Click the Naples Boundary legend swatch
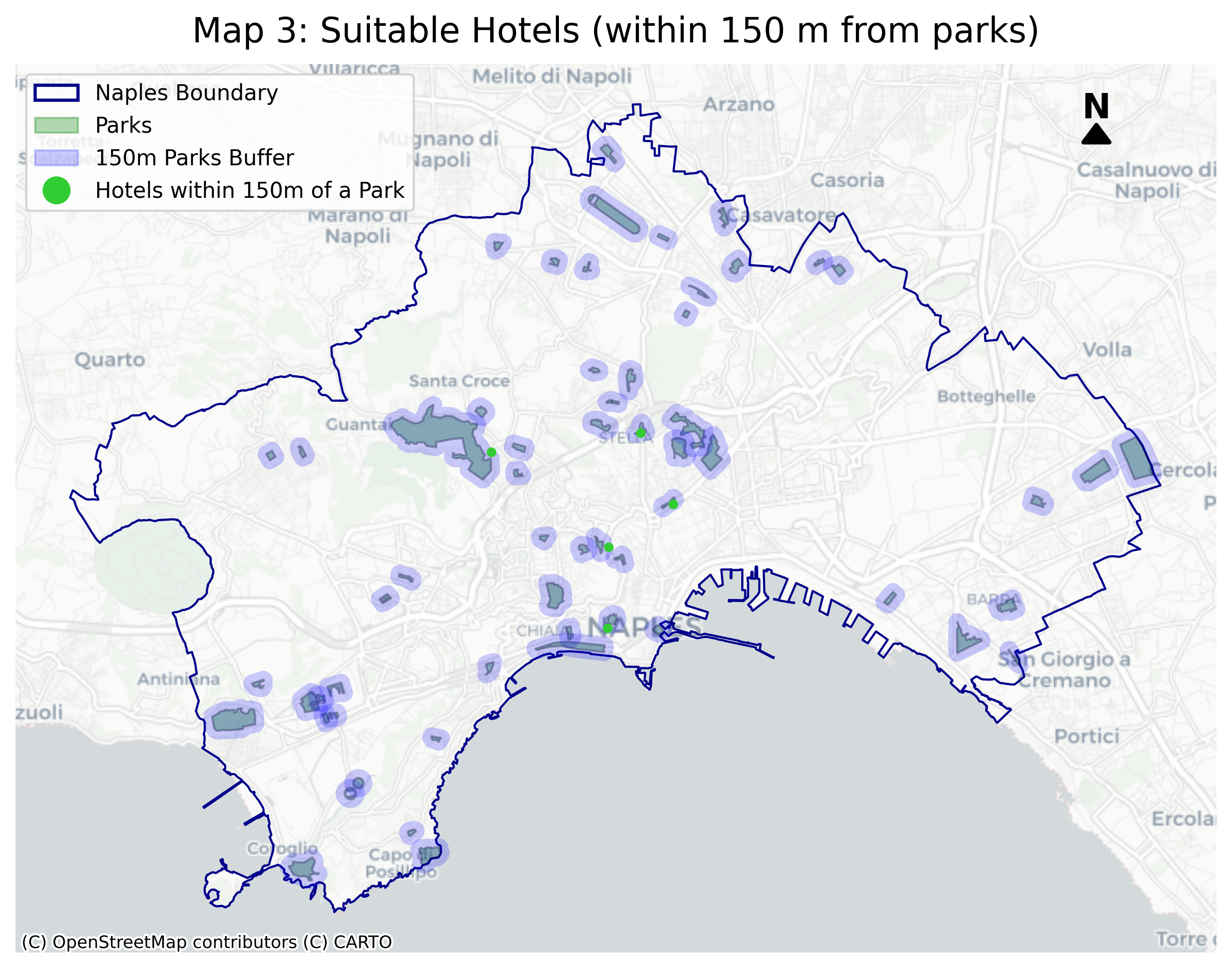 pyautogui.click(x=57, y=93)
